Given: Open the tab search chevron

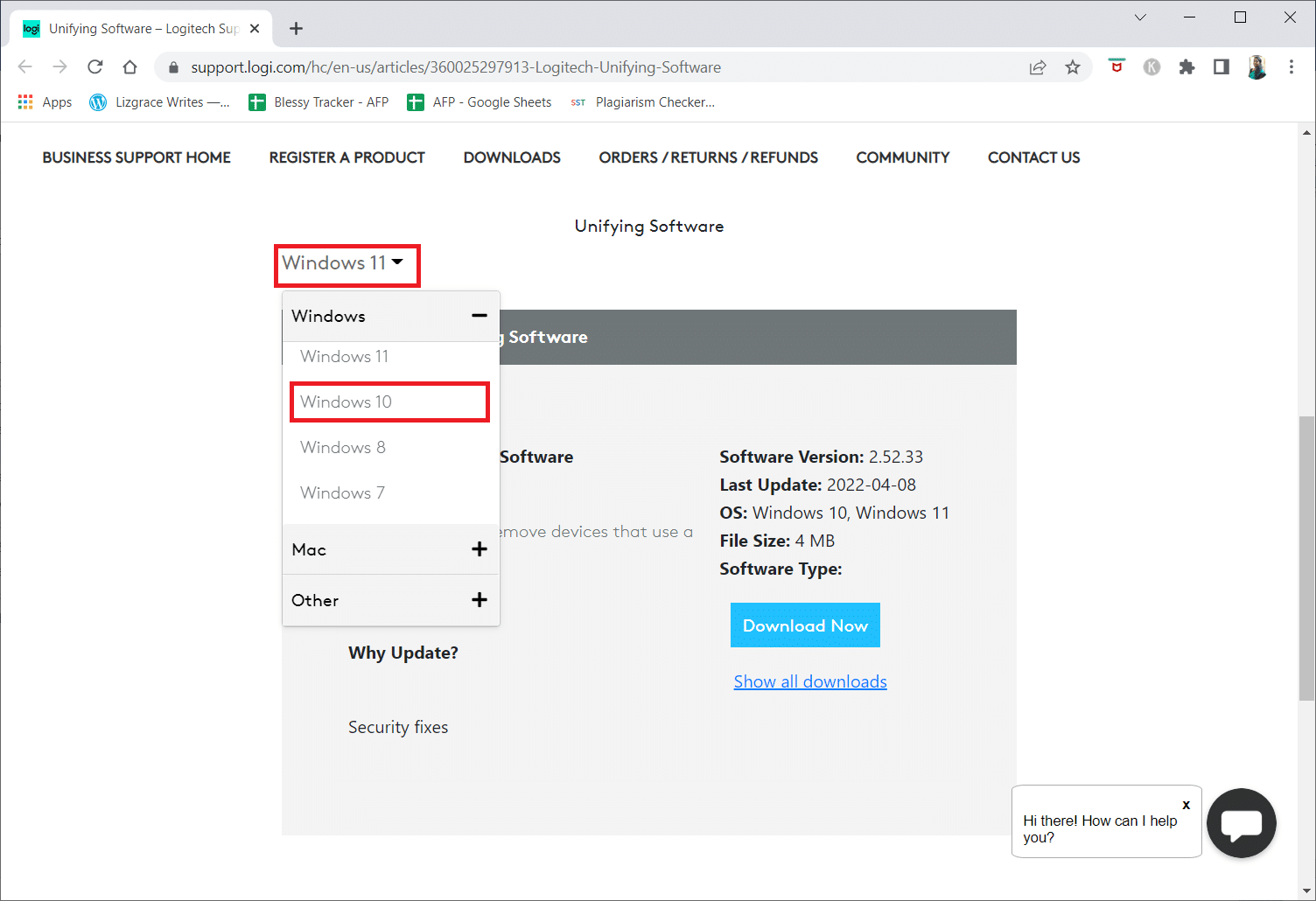Looking at the screenshot, I should pyautogui.click(x=1140, y=17).
